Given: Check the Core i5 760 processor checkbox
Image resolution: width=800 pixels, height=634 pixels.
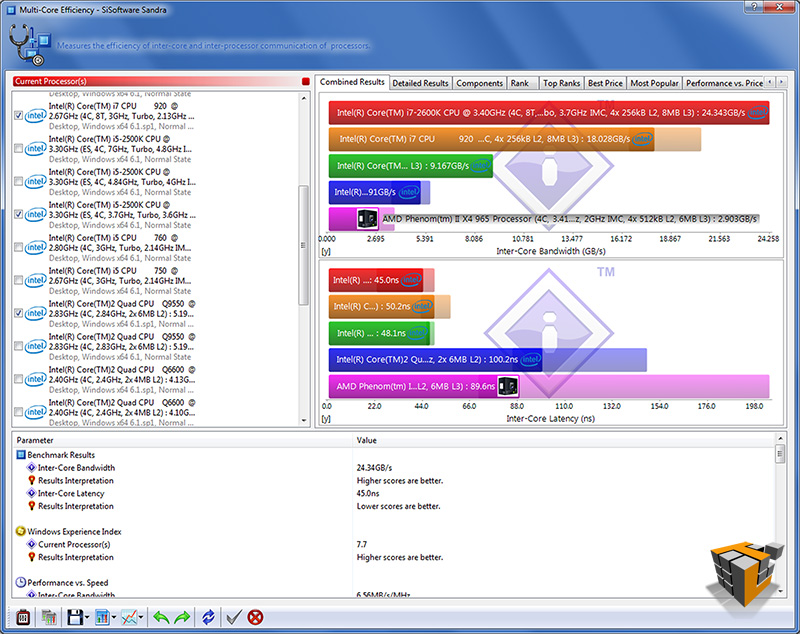Looking at the screenshot, I should pyautogui.click(x=18, y=247).
